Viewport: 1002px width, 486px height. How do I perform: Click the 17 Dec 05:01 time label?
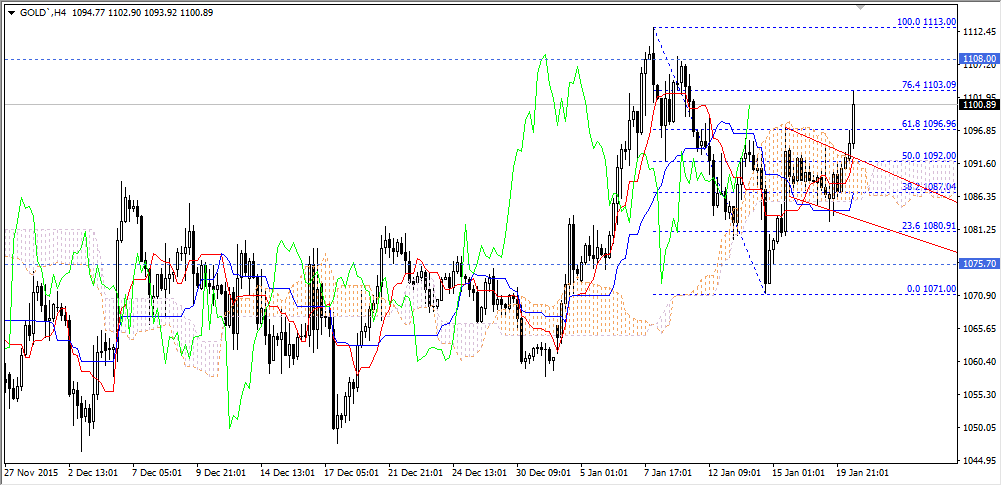point(349,473)
